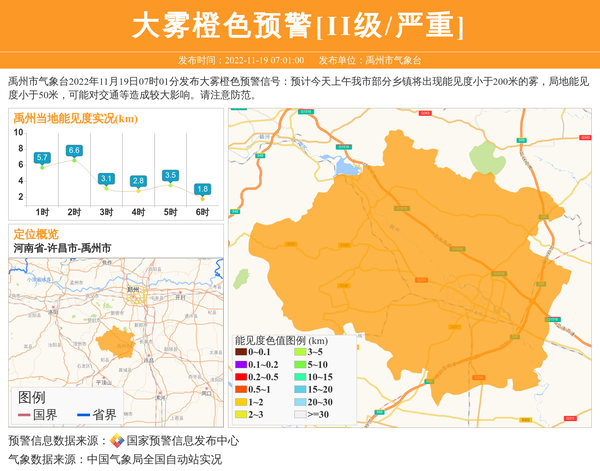Click the orange 禹州市 region on overview map
This screenshot has height=471, width=600.
pos(120,338)
